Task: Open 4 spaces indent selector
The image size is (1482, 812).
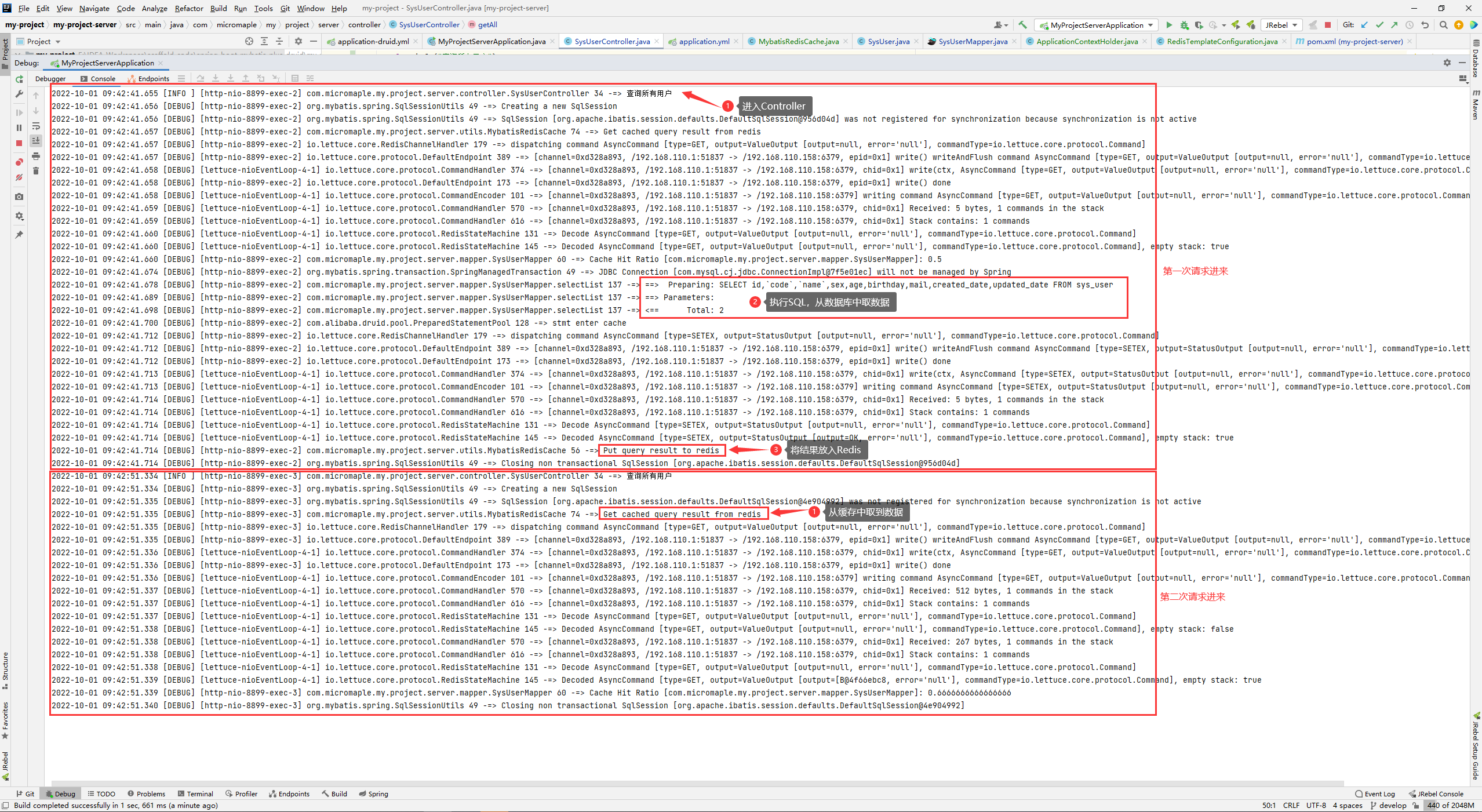Action: point(1348,805)
